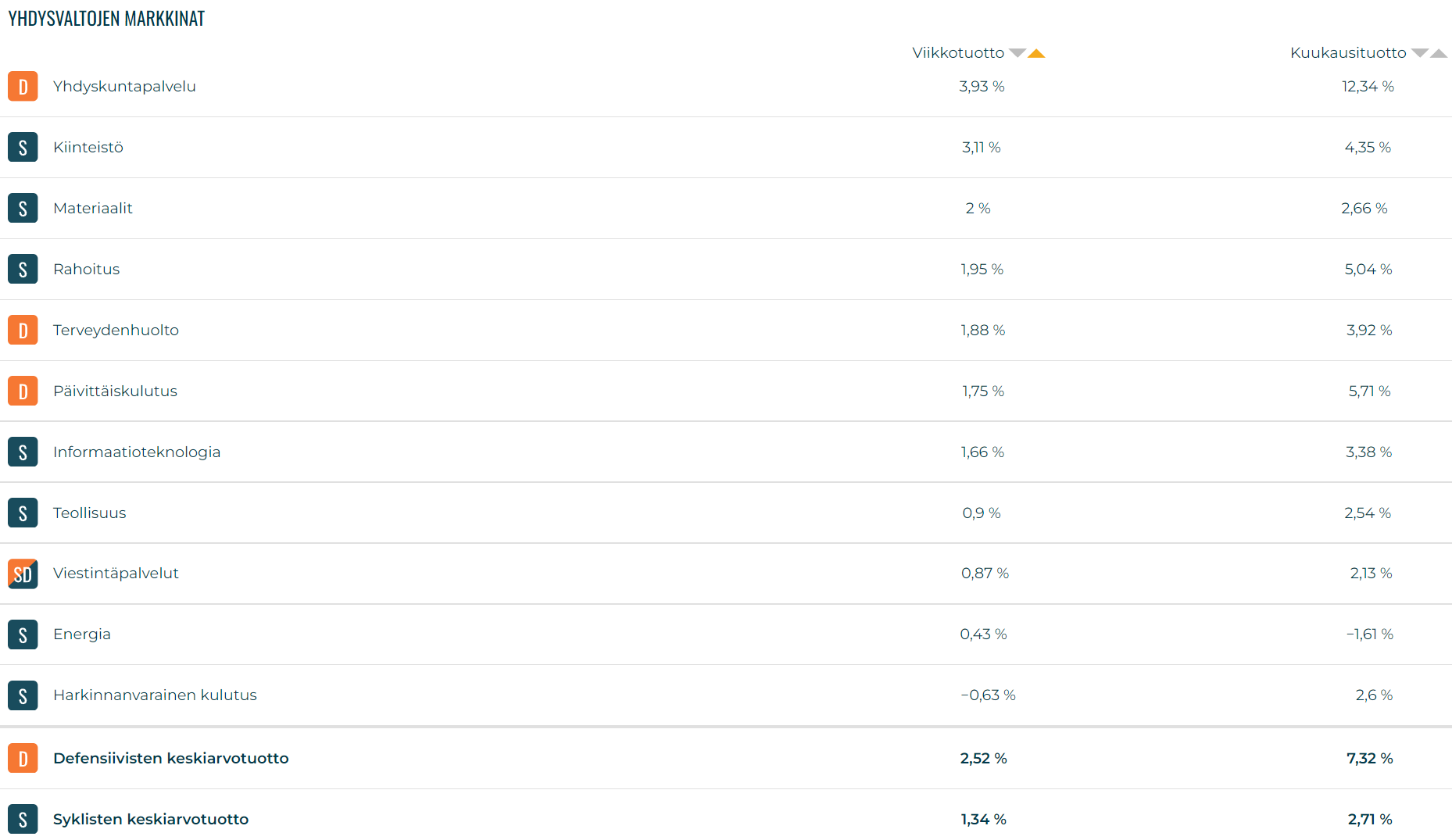
Task: Click the D icon beside Terveydenhuolto
Action: (23, 330)
